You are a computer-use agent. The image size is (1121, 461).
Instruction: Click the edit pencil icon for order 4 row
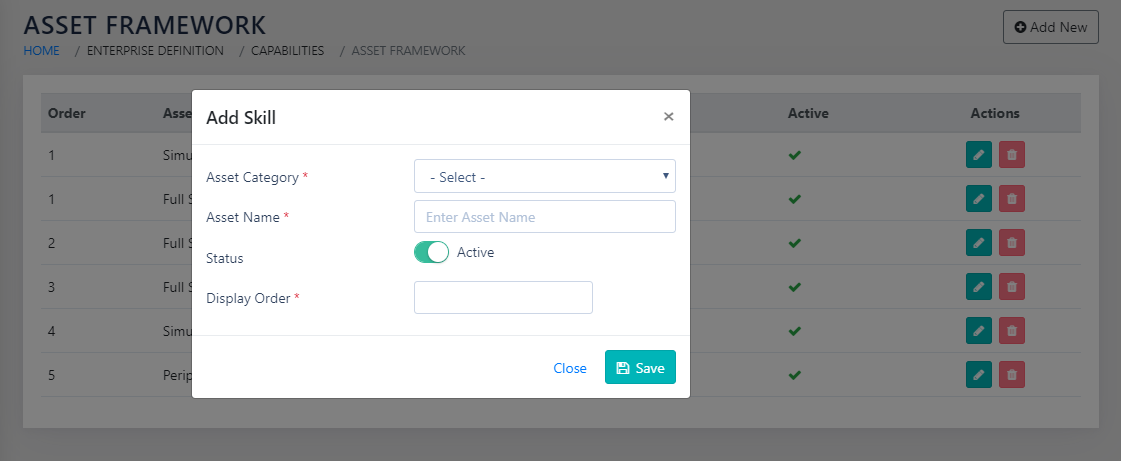point(978,331)
